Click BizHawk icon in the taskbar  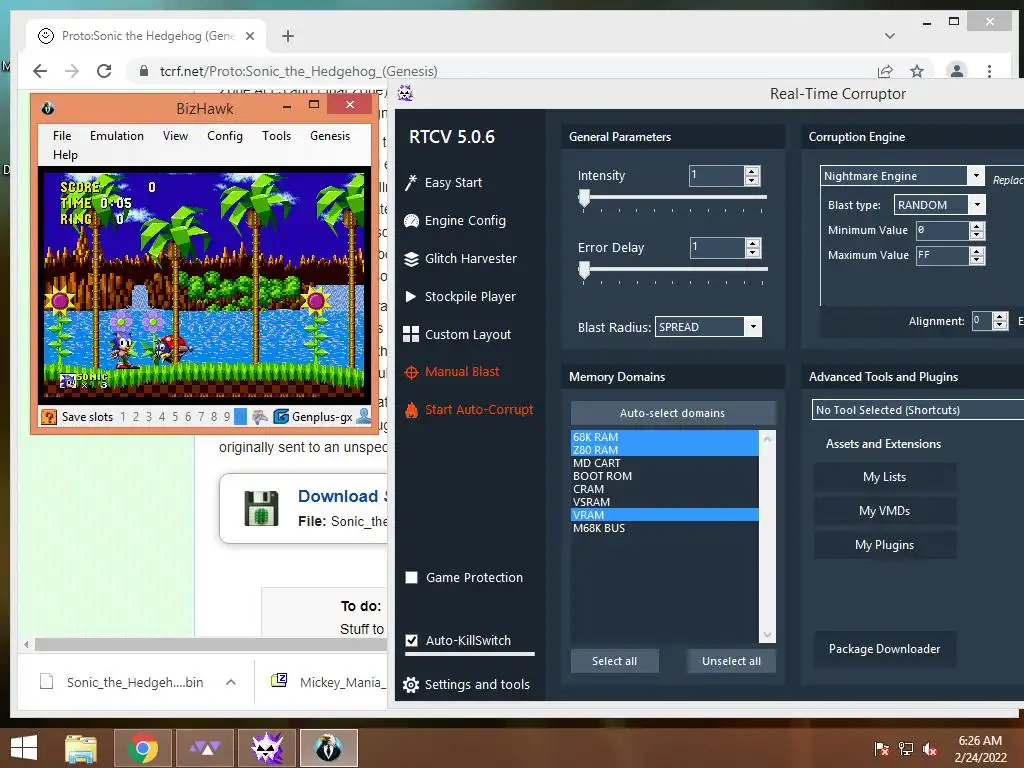(328, 748)
